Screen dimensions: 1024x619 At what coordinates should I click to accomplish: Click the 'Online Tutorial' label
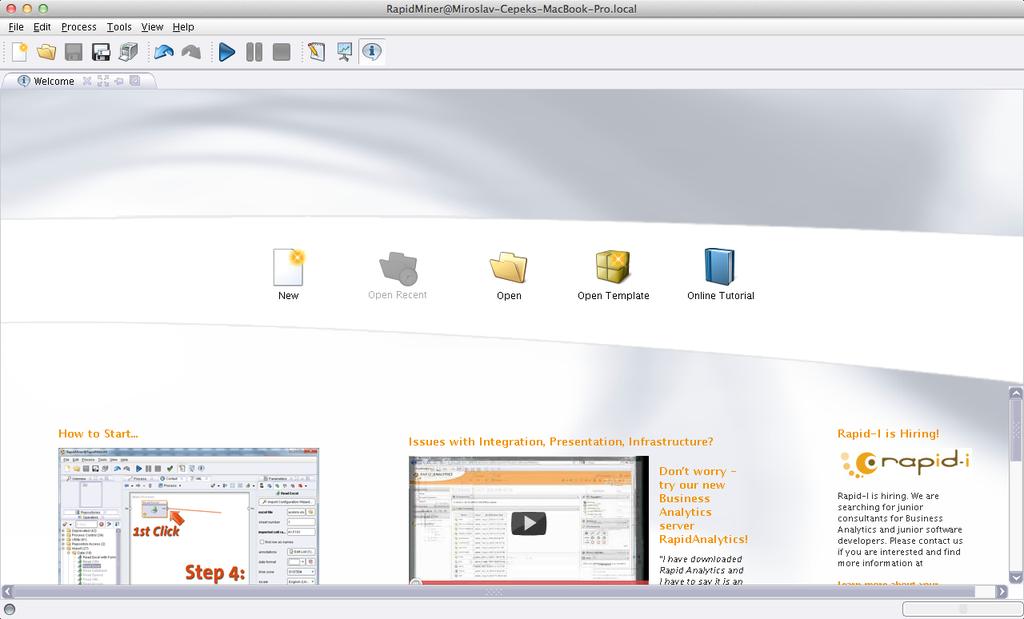(x=720, y=295)
